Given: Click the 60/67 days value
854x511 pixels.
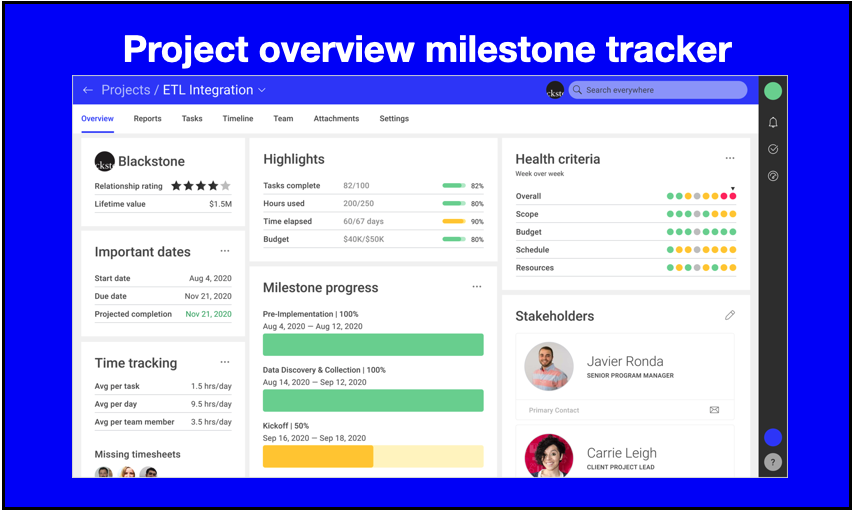Looking at the screenshot, I should pos(363,221).
